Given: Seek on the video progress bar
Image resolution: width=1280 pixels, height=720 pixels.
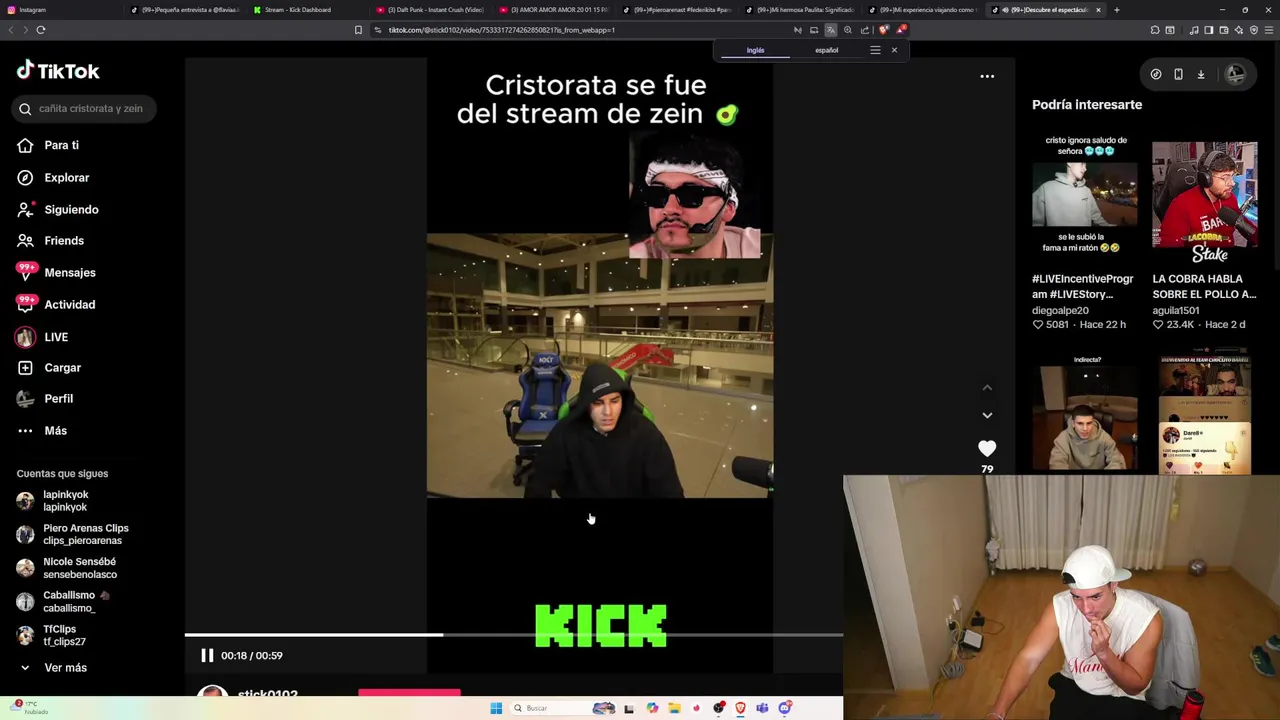Looking at the screenshot, I should (514, 634).
